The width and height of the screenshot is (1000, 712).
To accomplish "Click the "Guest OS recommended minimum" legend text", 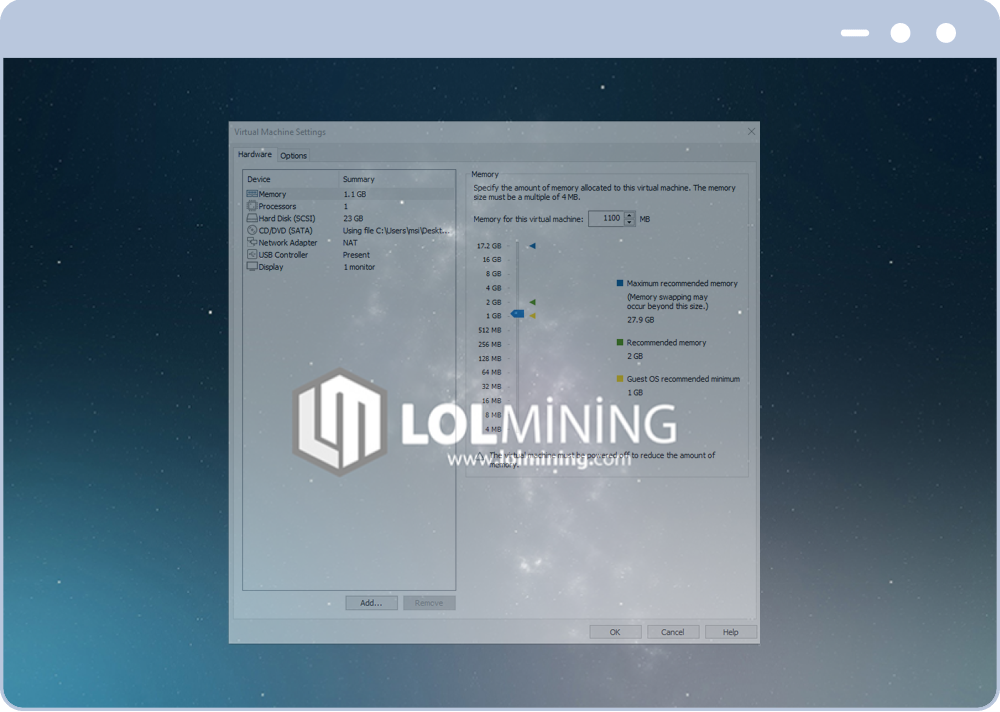I will pos(683,379).
